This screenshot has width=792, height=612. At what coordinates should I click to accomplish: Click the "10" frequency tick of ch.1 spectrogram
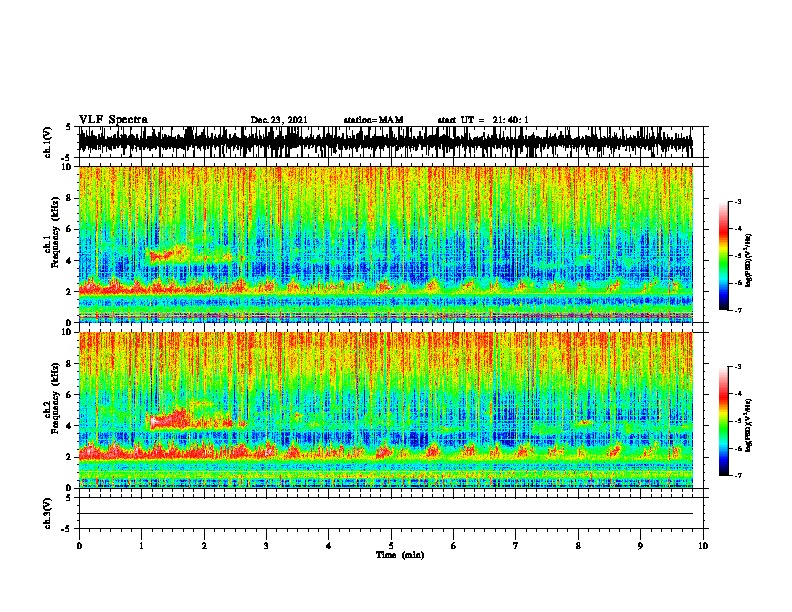click(x=68, y=167)
